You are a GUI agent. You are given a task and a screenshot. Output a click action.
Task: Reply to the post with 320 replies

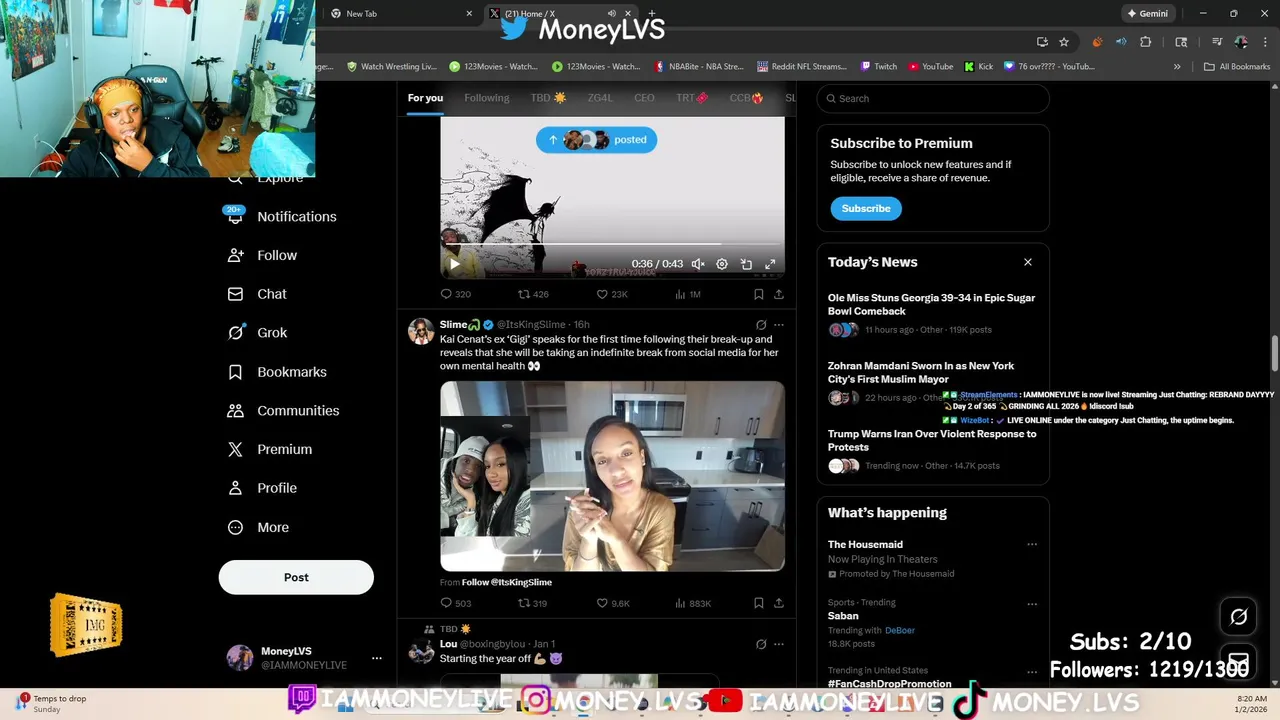coord(455,294)
